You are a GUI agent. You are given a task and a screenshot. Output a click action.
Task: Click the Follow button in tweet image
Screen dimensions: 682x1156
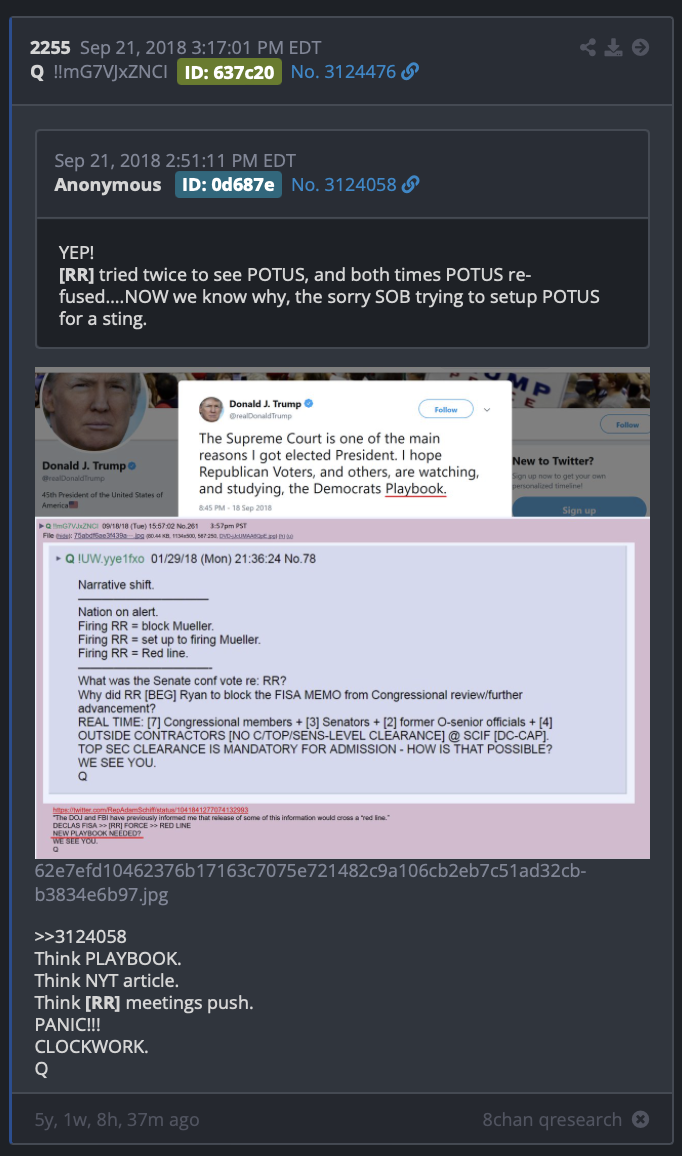[445, 409]
